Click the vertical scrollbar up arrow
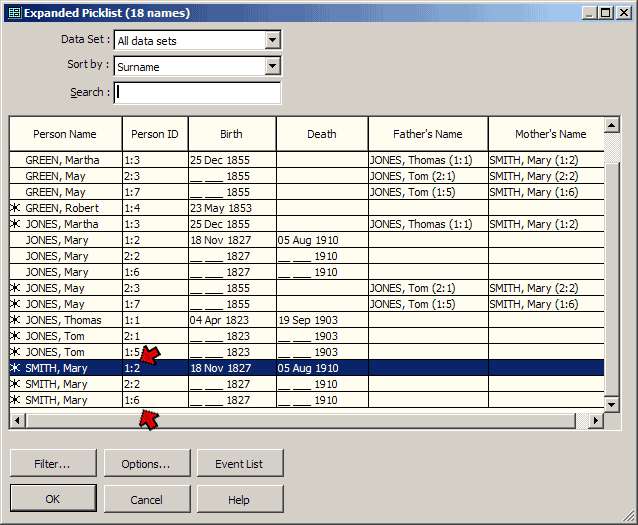The width and height of the screenshot is (638, 525). (x=612, y=125)
